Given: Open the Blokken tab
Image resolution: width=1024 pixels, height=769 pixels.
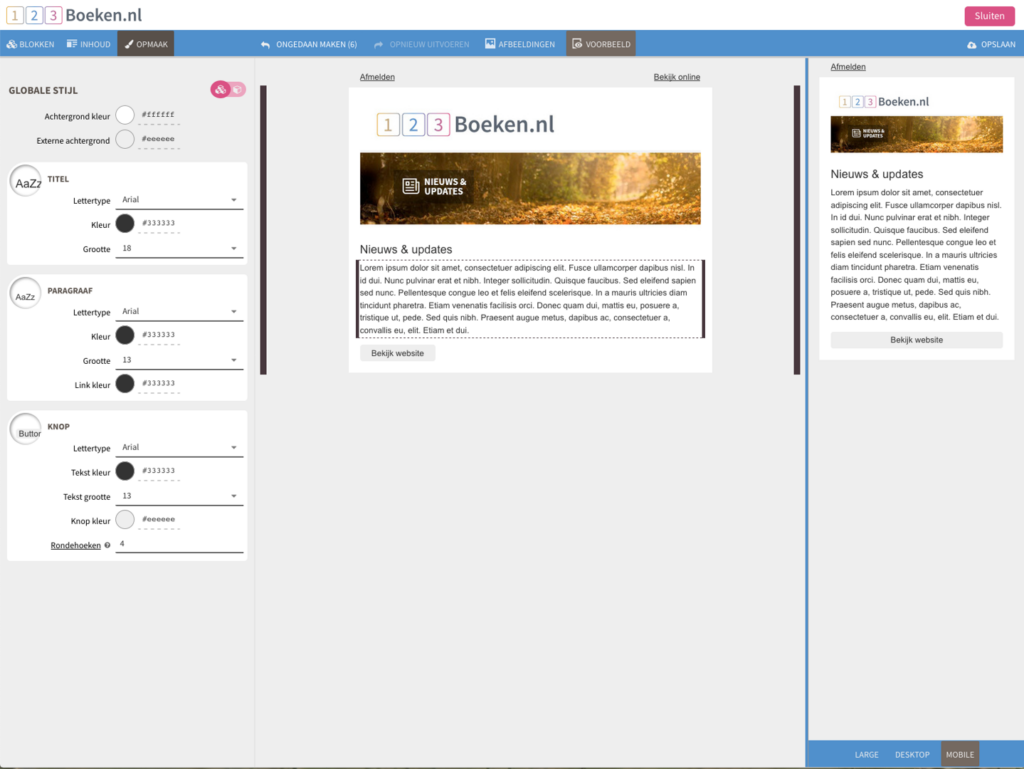Looking at the screenshot, I should [30, 44].
